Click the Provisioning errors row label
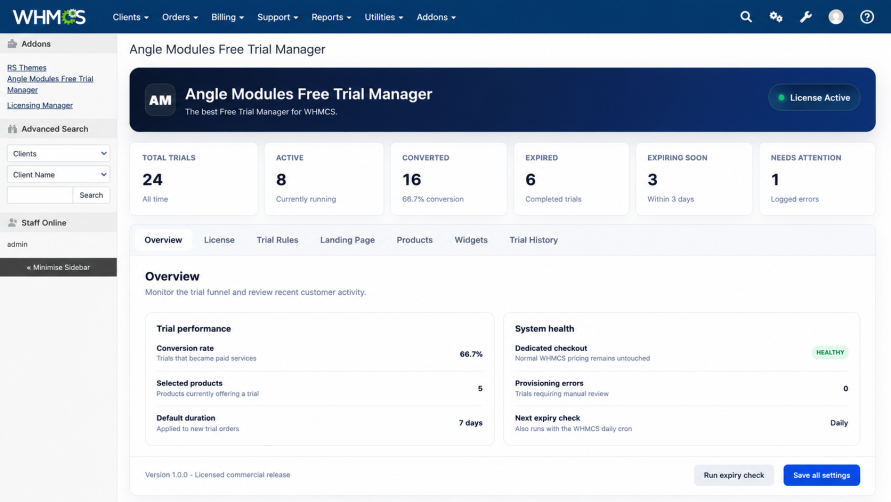 pyautogui.click(x=549, y=383)
